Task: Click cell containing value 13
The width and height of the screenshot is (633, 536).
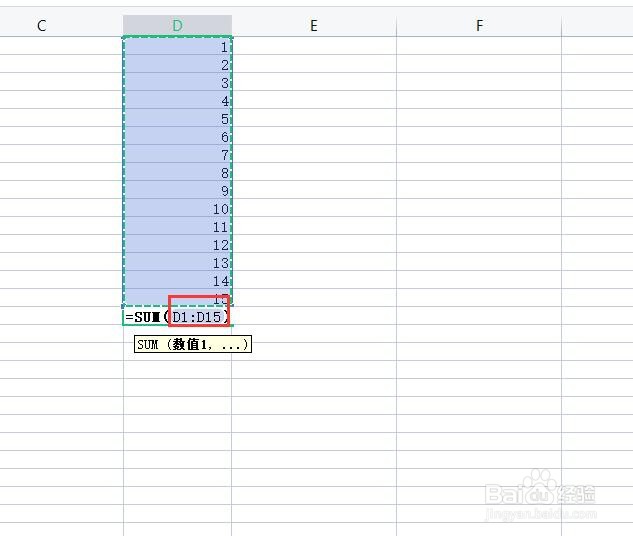Action: pyautogui.click(x=177, y=262)
